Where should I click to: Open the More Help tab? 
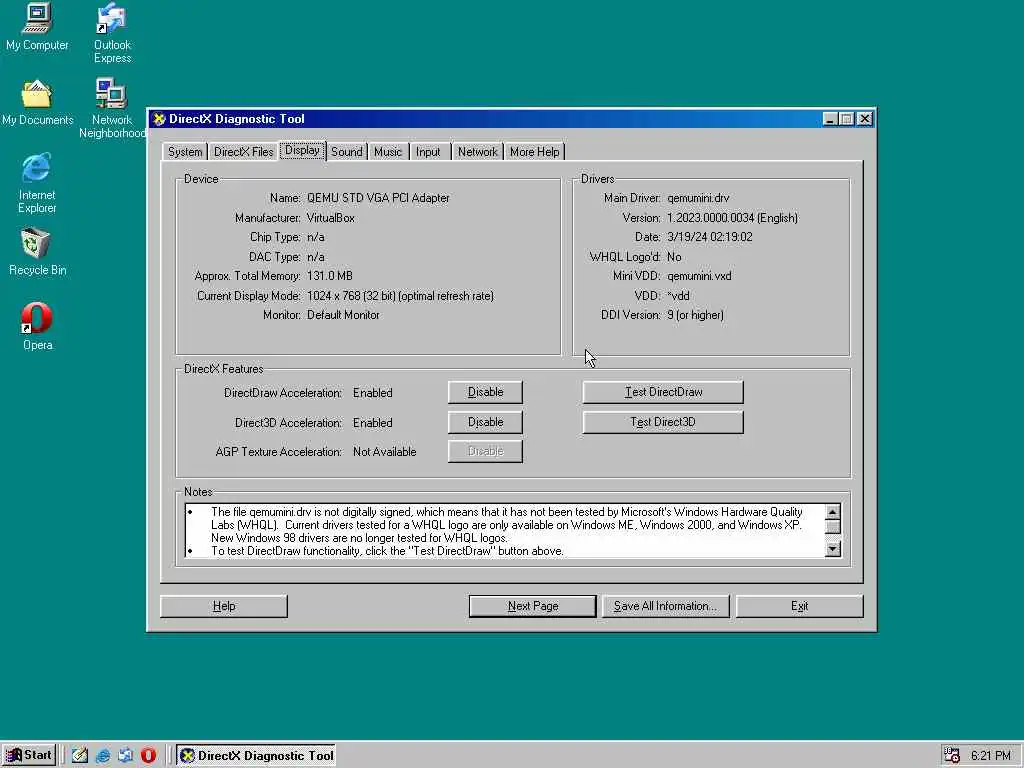tap(534, 152)
